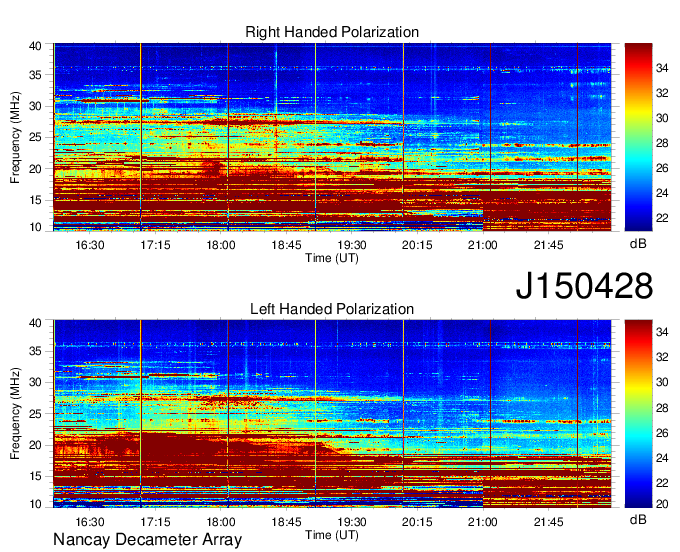This screenshot has height=552, width=680.
Task: Click "Frequency (MHz)" axis label of Left Handed plot
Action: [x=15, y=414]
